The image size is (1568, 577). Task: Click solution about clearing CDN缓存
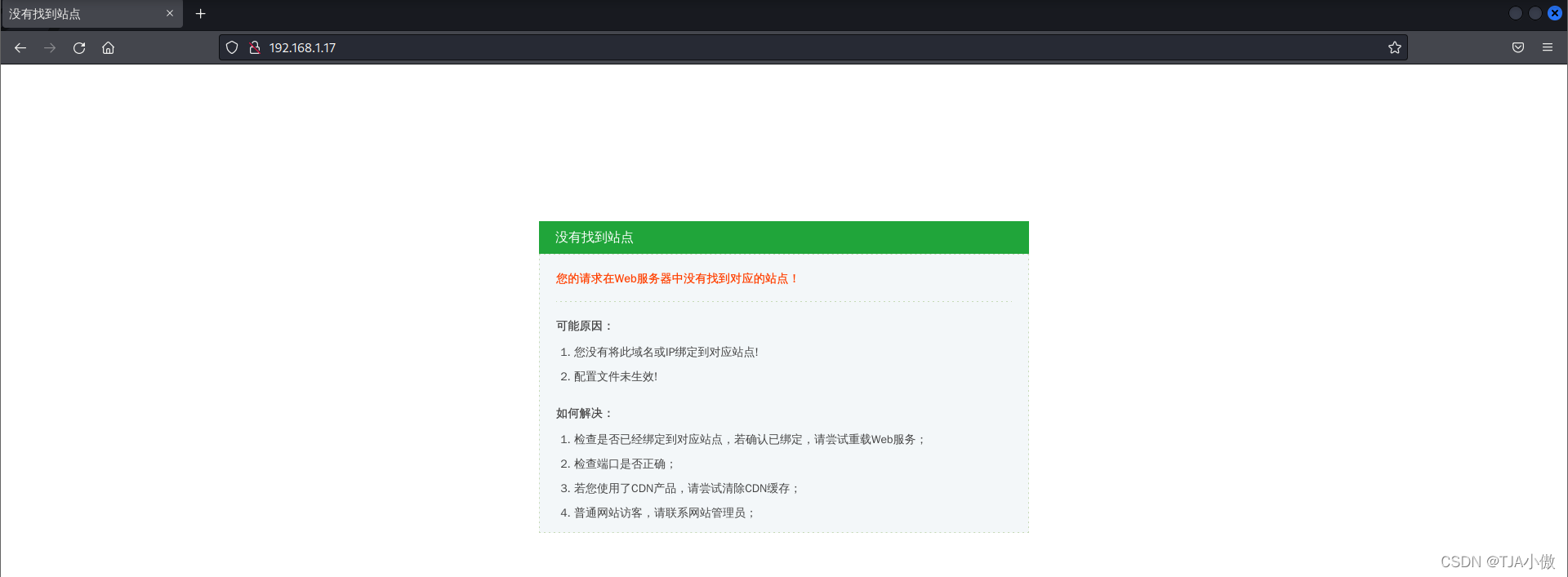point(687,489)
